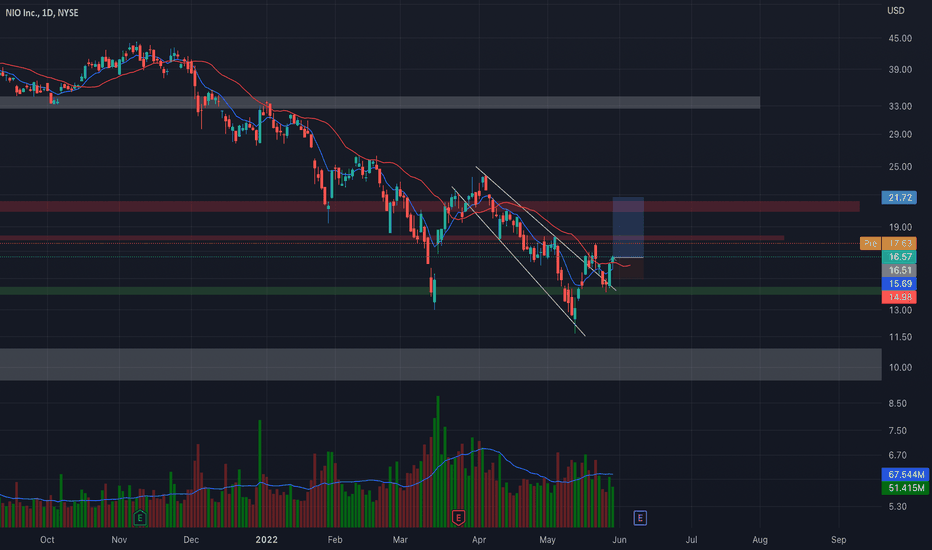The height and width of the screenshot is (550, 932).
Task: Click the May label on time axis
Action: [547, 540]
